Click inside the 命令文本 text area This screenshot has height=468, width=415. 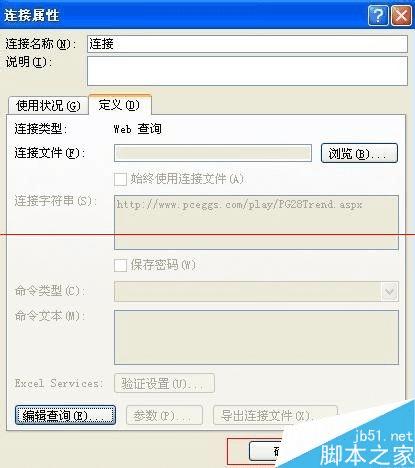point(256,337)
